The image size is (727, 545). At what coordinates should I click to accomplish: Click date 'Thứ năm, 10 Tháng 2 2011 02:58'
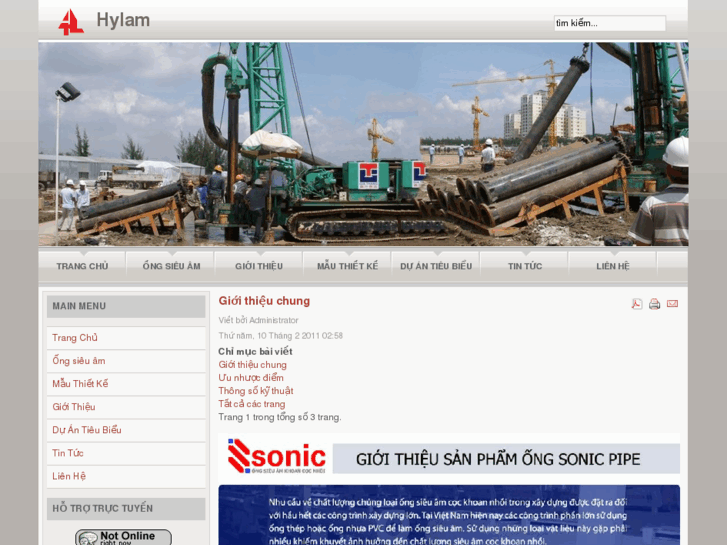tap(281, 335)
